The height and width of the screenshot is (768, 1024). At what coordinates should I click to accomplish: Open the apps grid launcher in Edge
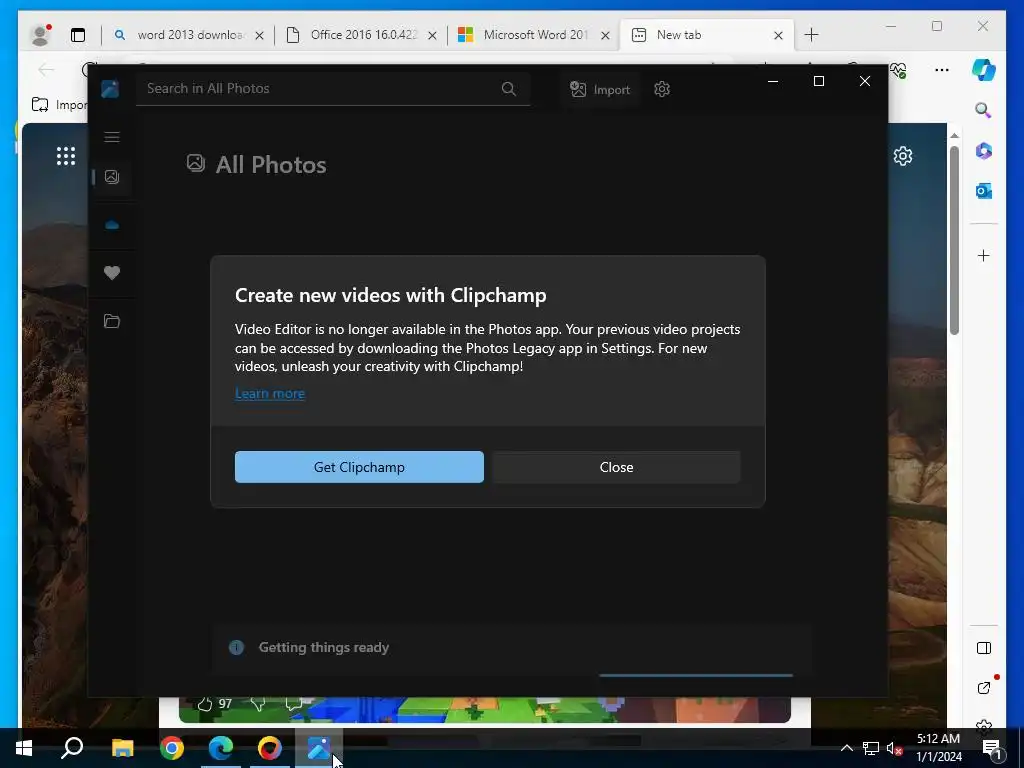[66, 156]
